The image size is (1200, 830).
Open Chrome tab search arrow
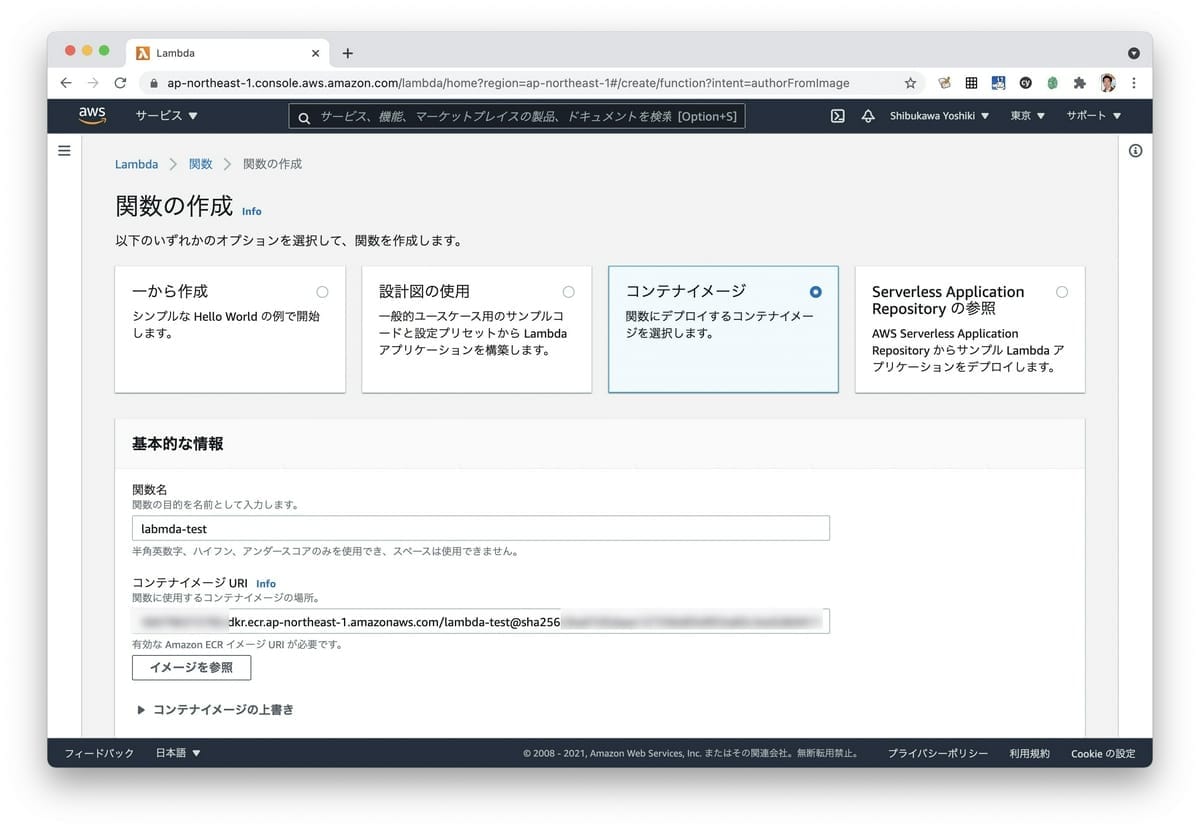pyautogui.click(x=1133, y=53)
